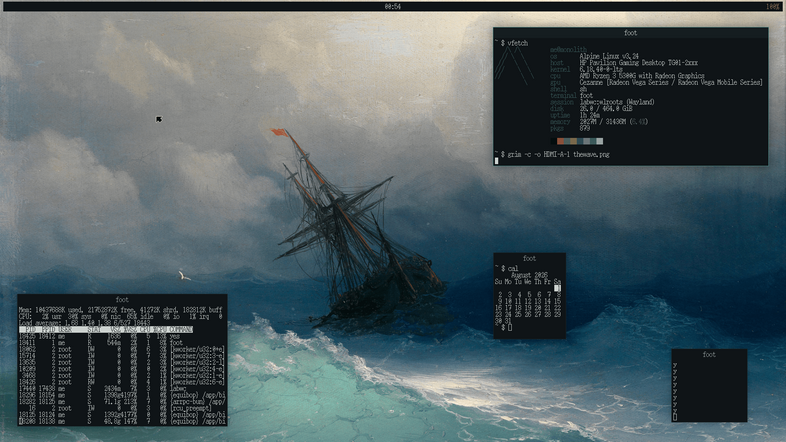Click the "yes" process row in top
786x442 pixels.
pos(100,336)
